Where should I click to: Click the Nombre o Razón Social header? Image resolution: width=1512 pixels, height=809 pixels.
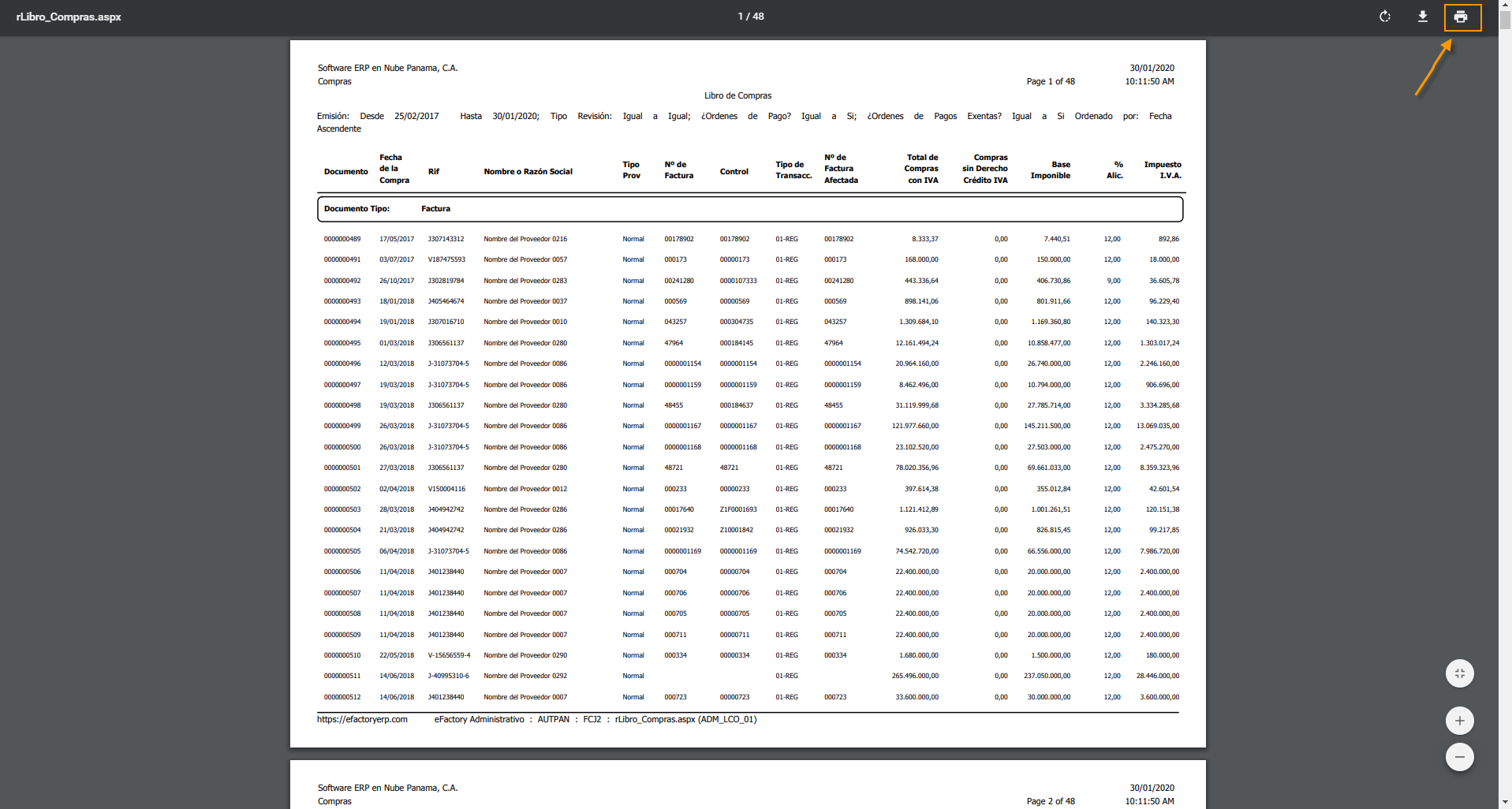[x=528, y=171]
